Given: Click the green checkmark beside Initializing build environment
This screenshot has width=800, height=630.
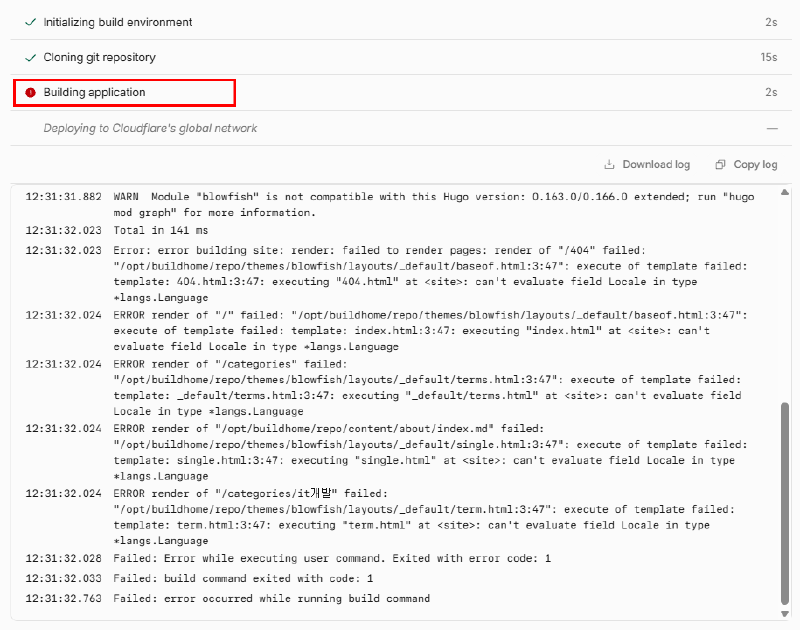Looking at the screenshot, I should tap(31, 22).
